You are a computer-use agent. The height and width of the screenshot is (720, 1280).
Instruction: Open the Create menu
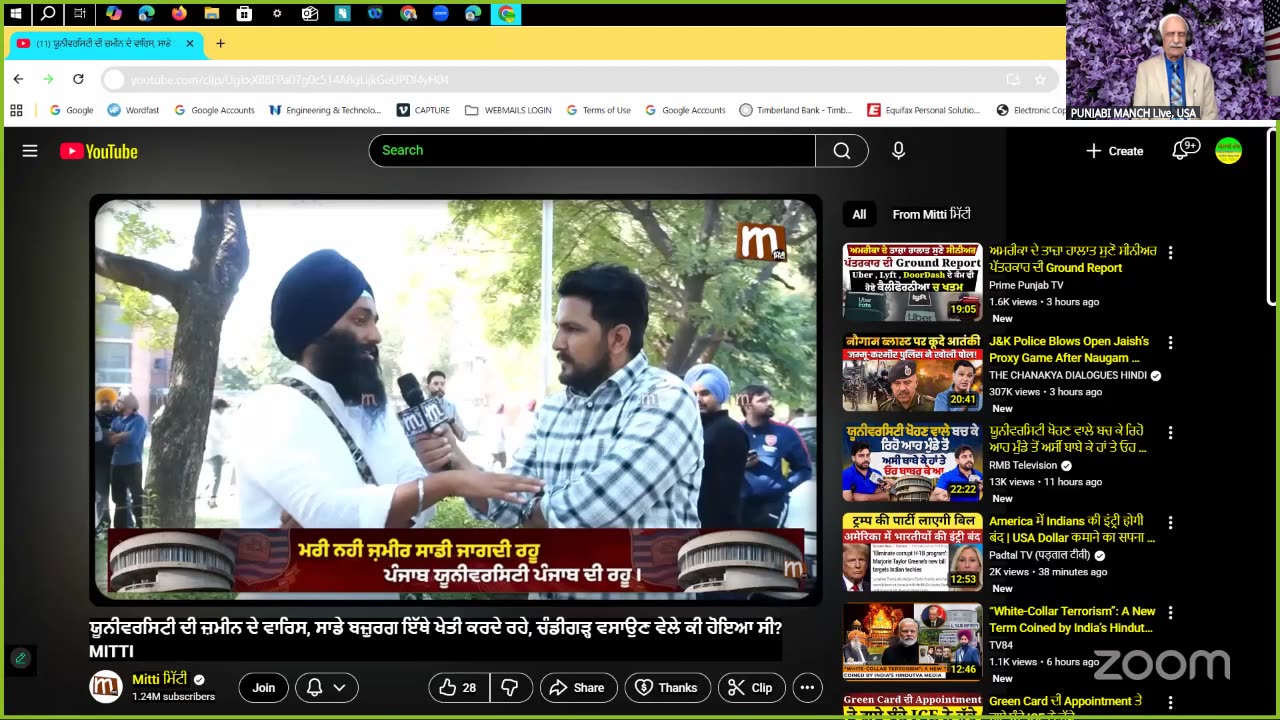point(1114,151)
